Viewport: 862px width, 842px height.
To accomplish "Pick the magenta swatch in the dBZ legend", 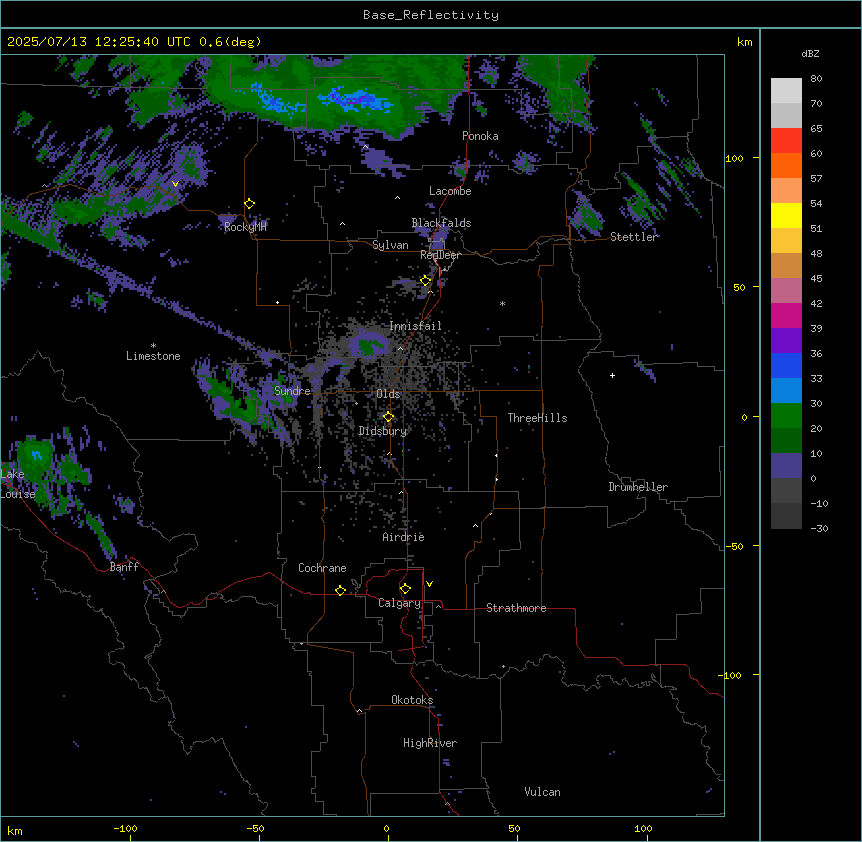I will pyautogui.click(x=786, y=315).
